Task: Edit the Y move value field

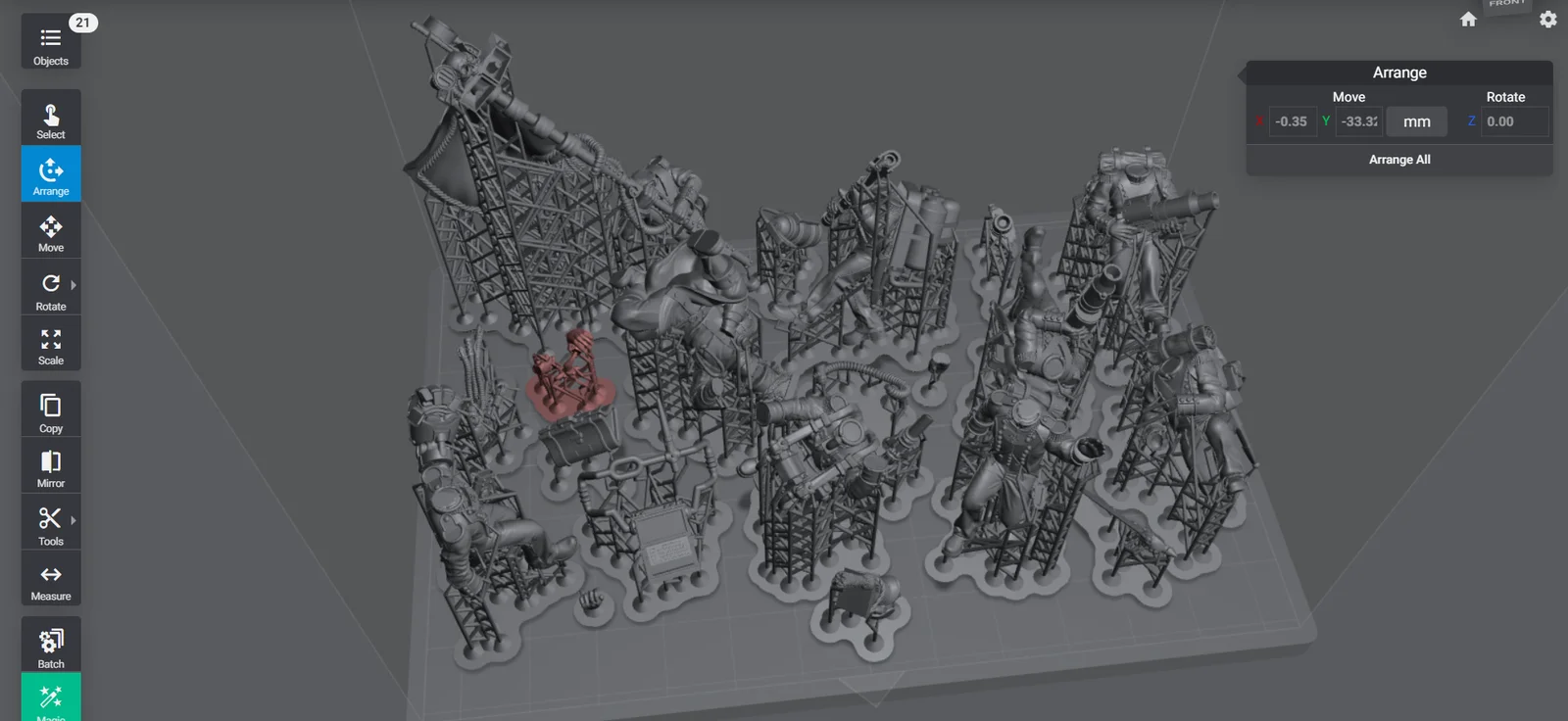Action: point(1359,121)
